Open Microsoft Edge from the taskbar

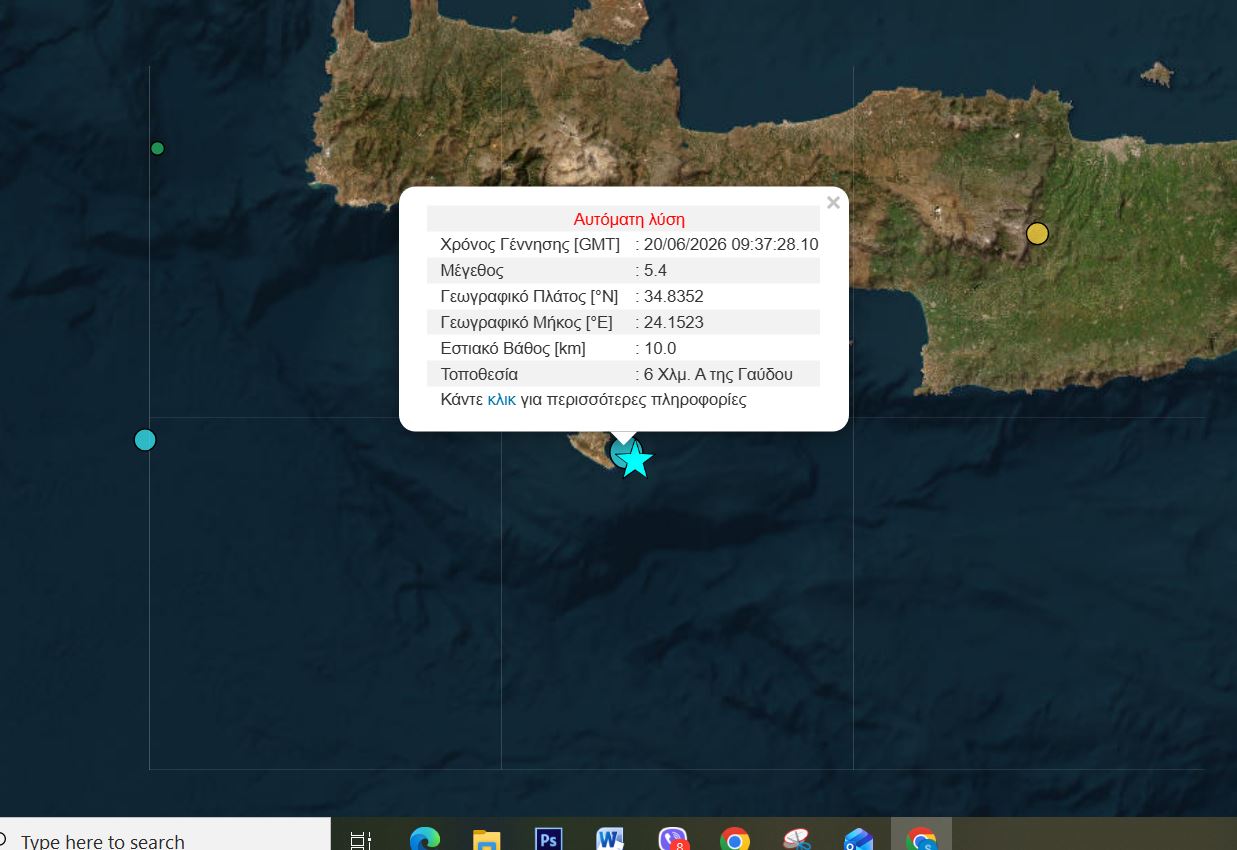[x=425, y=839]
